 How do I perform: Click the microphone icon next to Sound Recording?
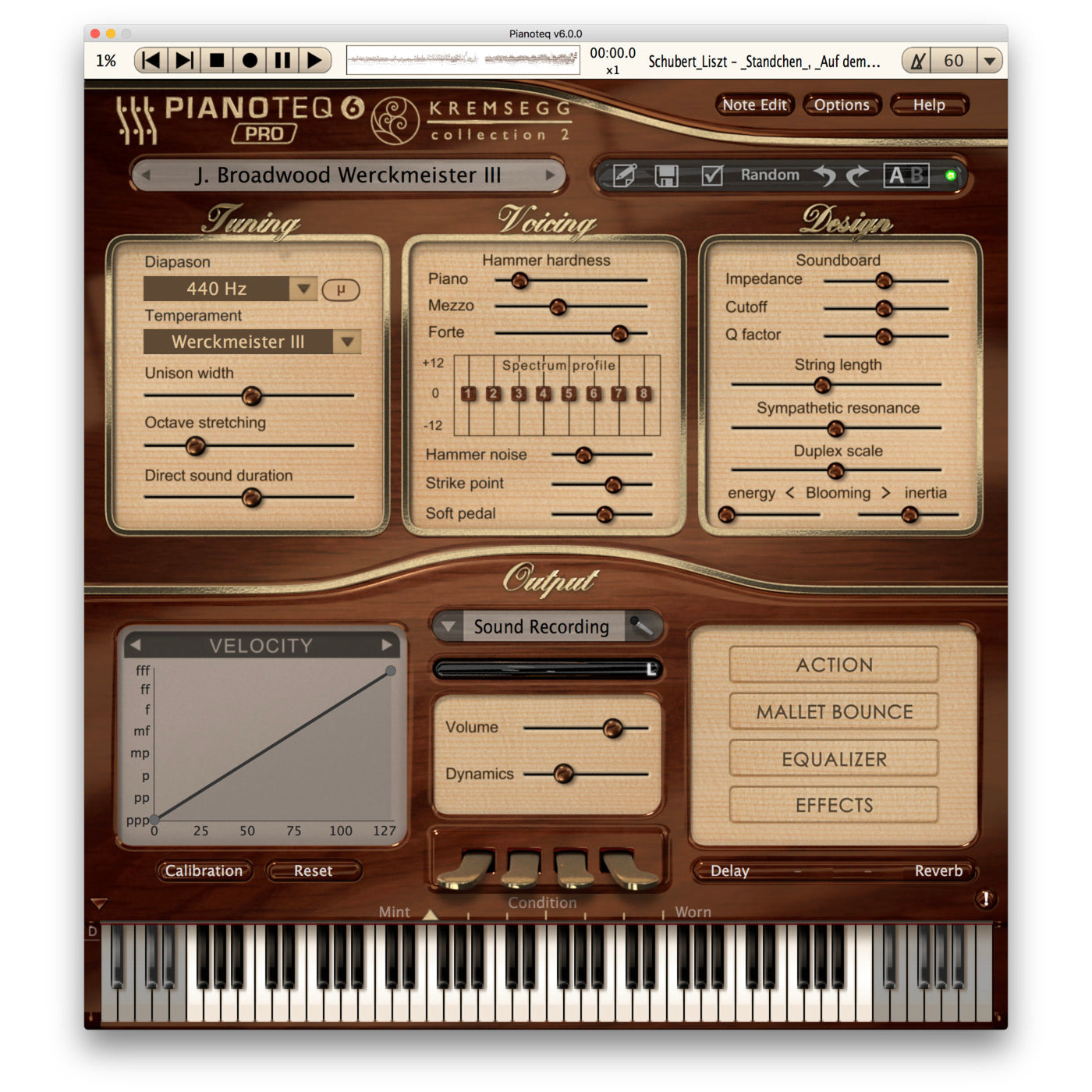(644, 626)
